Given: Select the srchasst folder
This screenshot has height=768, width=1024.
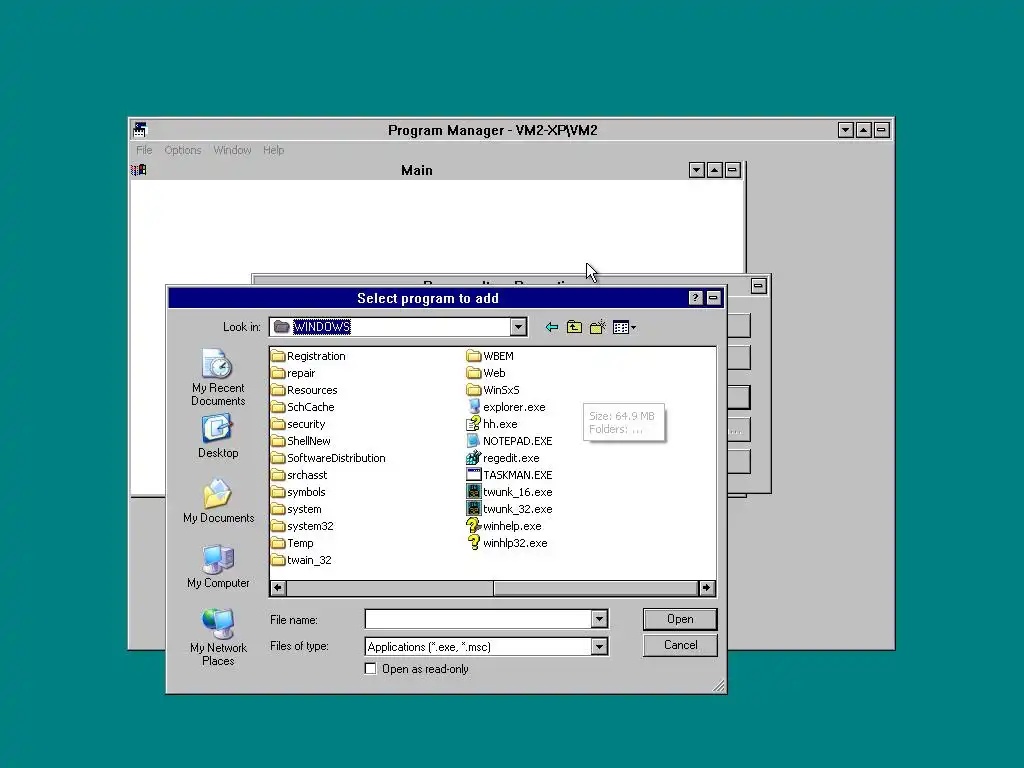Looking at the screenshot, I should click(299, 475).
